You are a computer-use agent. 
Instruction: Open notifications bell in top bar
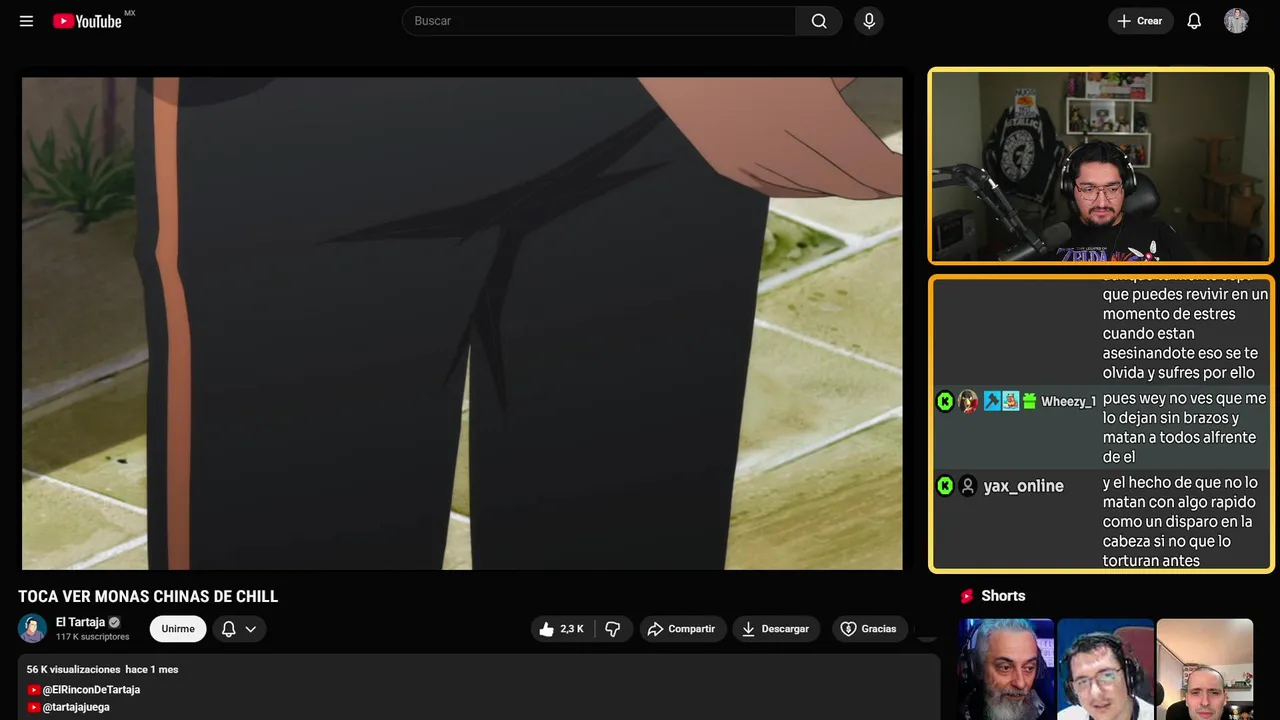(1194, 21)
